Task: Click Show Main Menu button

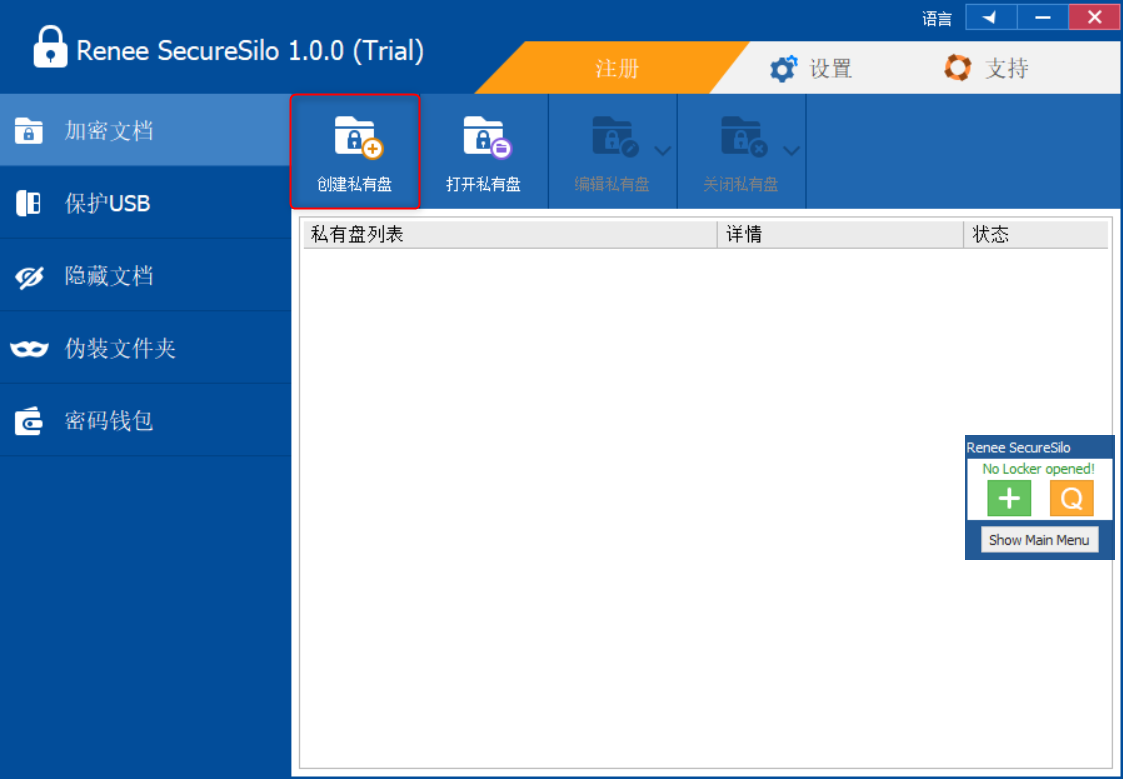Action: pos(1039,540)
